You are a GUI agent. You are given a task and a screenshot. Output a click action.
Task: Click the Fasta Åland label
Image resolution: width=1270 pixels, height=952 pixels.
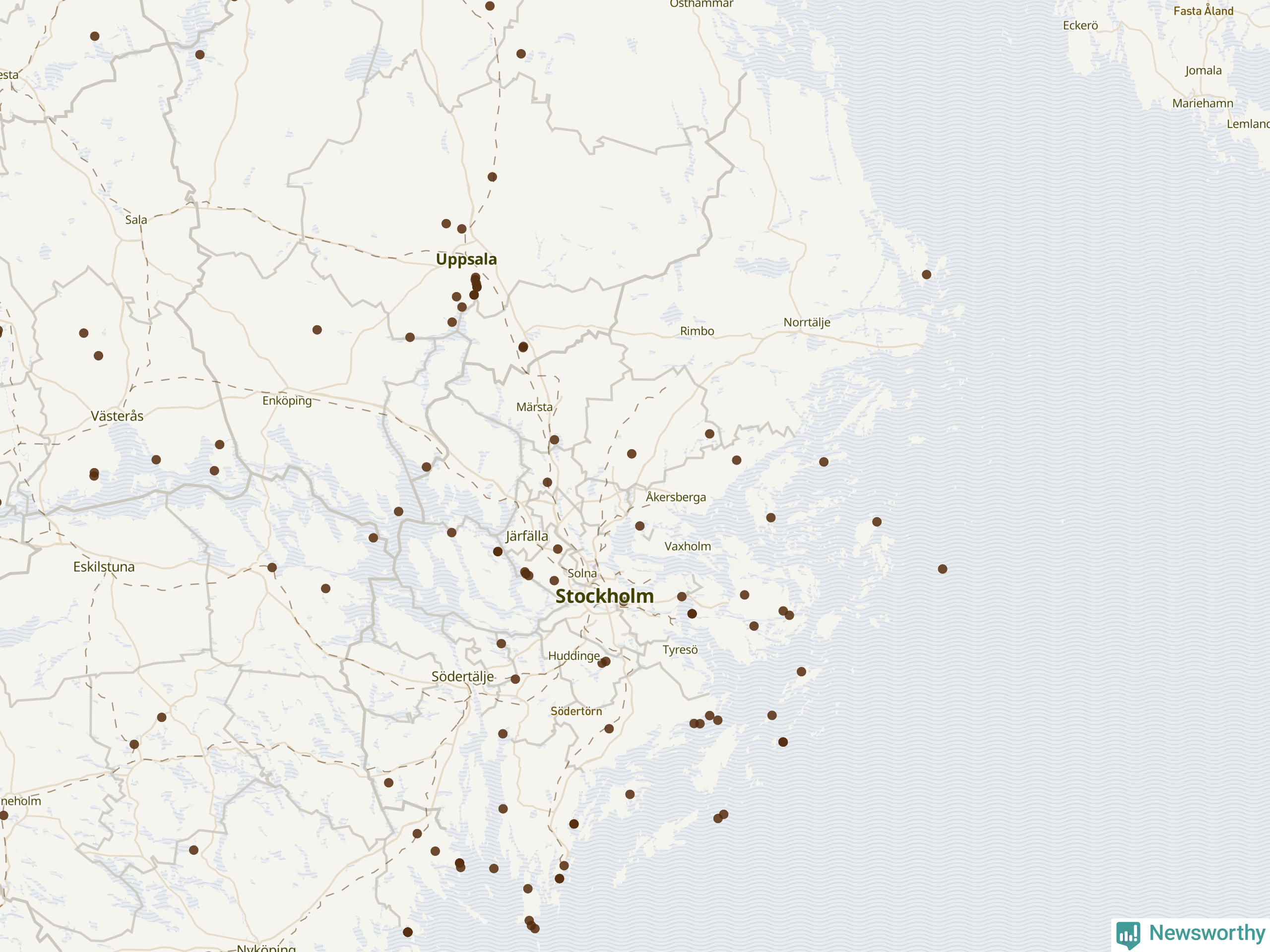[1204, 11]
